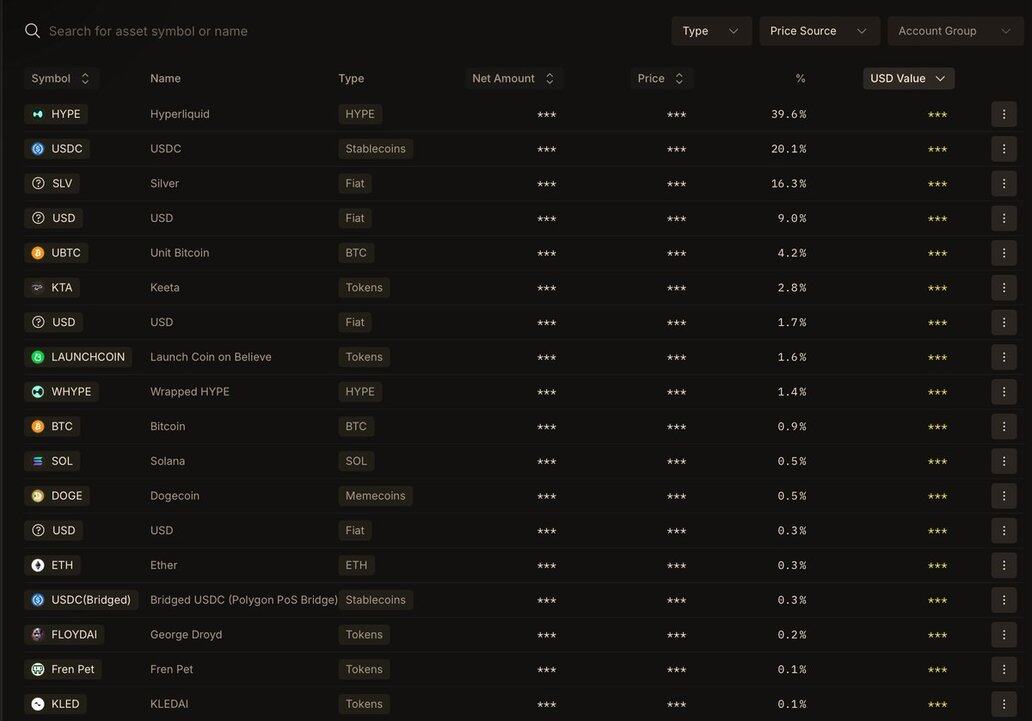This screenshot has width=1032, height=721.
Task: Click the name Hyperliquid
Action: 180,114
